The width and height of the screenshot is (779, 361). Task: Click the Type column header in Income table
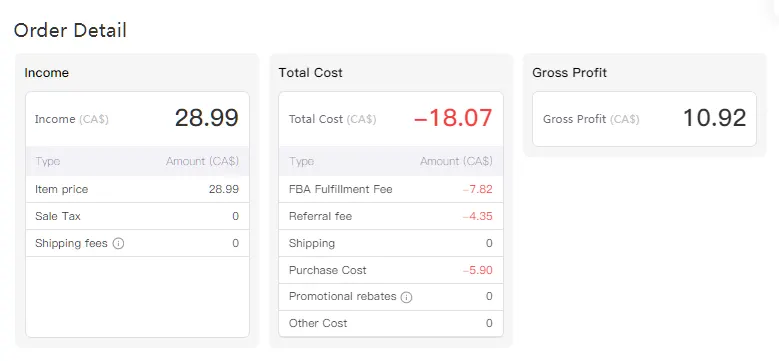click(48, 161)
